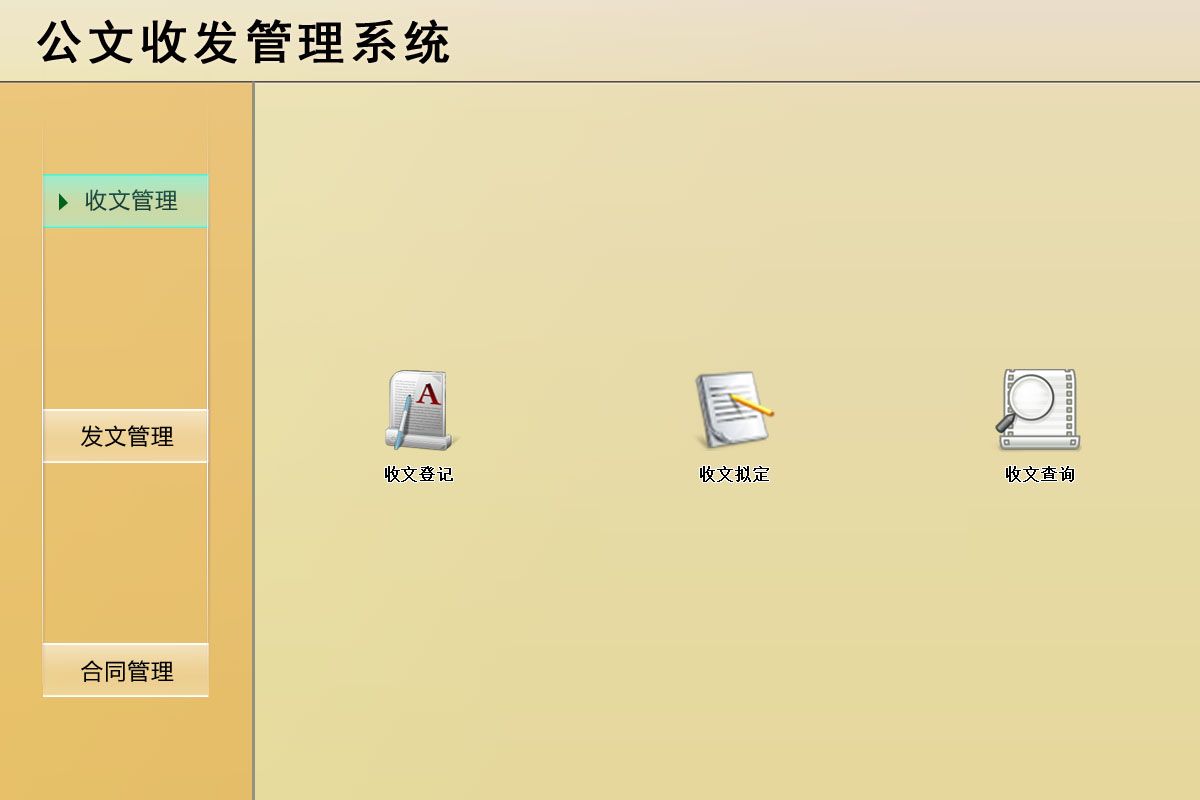Viewport: 1200px width, 800px height.
Task: Click the 公文收发管理系统 title
Action: click(x=244, y=43)
